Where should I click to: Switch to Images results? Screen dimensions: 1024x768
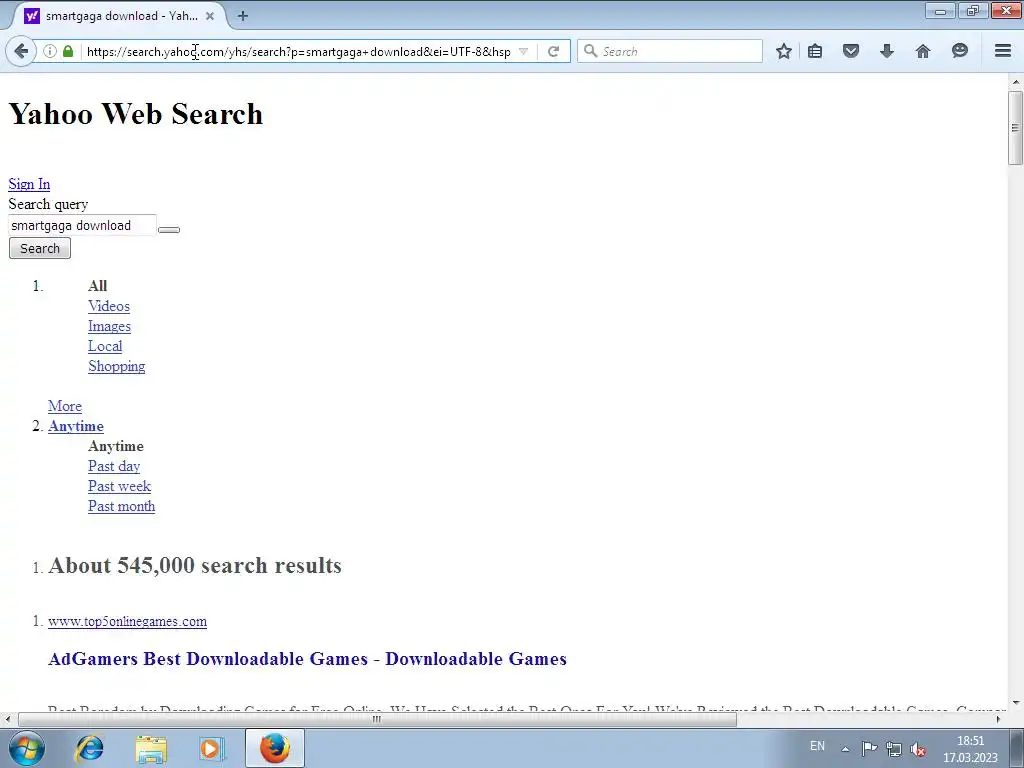(109, 327)
